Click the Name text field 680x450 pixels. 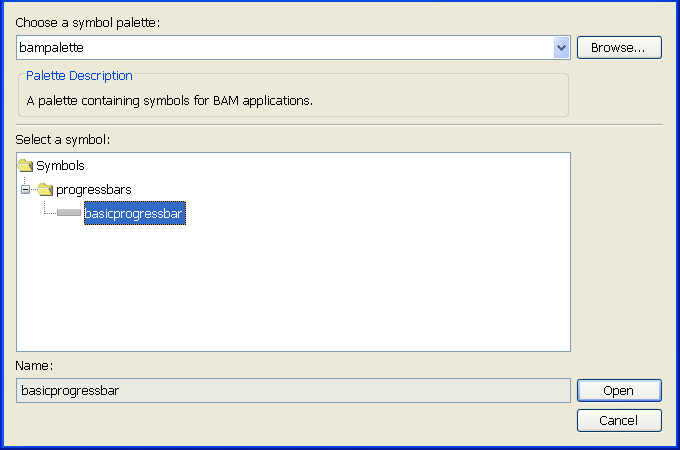pos(292,391)
